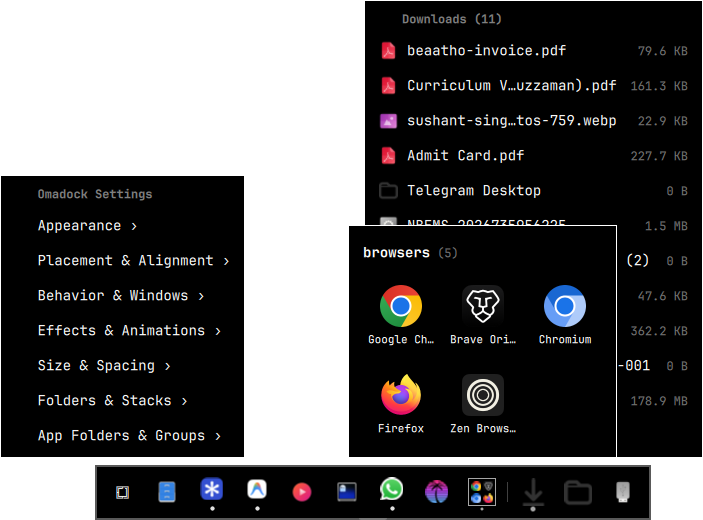Screen dimensions: 703x520
Task: Select Placement & Alignment menu entry
Action: [122, 260]
